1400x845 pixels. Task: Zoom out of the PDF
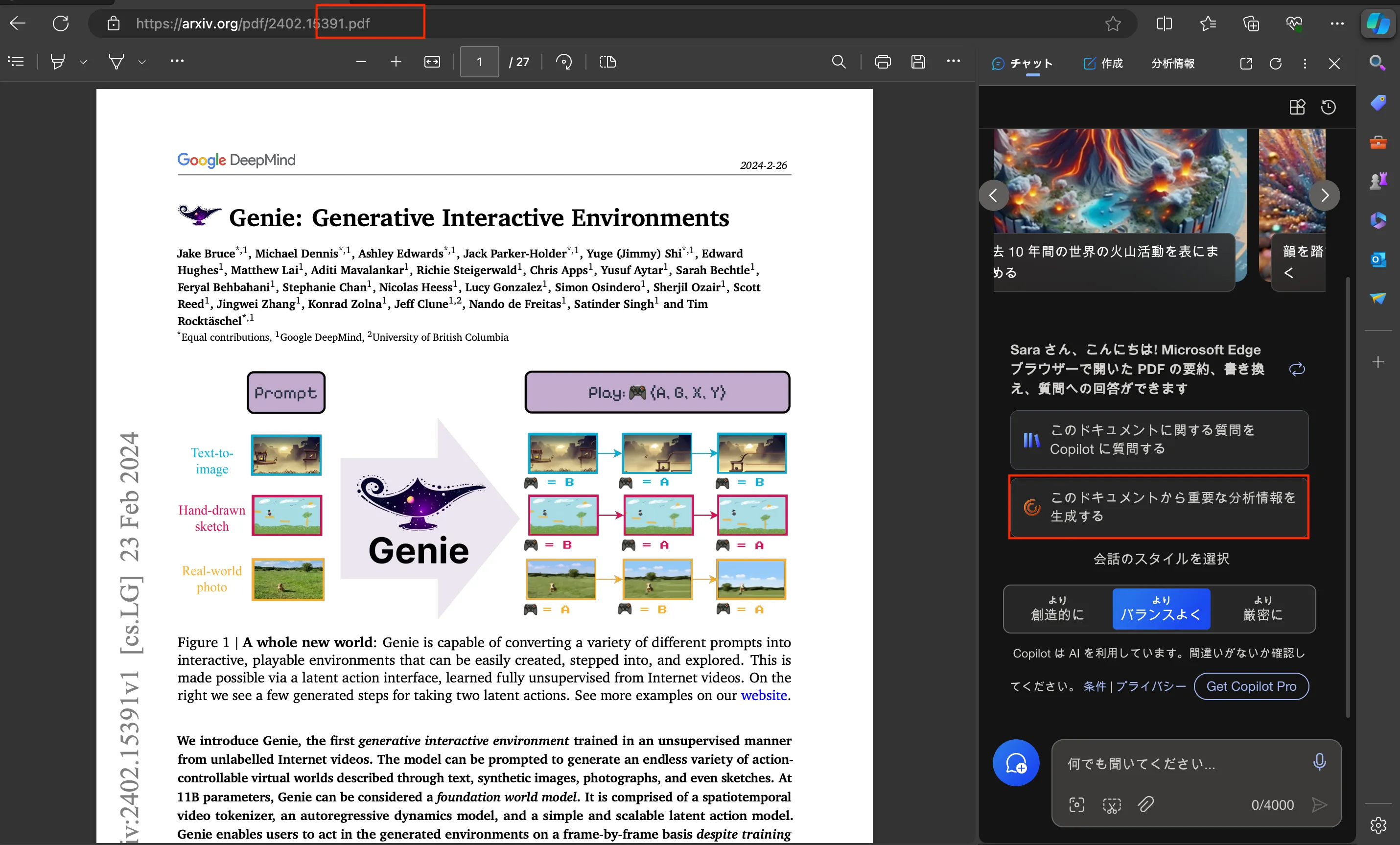tap(361, 61)
